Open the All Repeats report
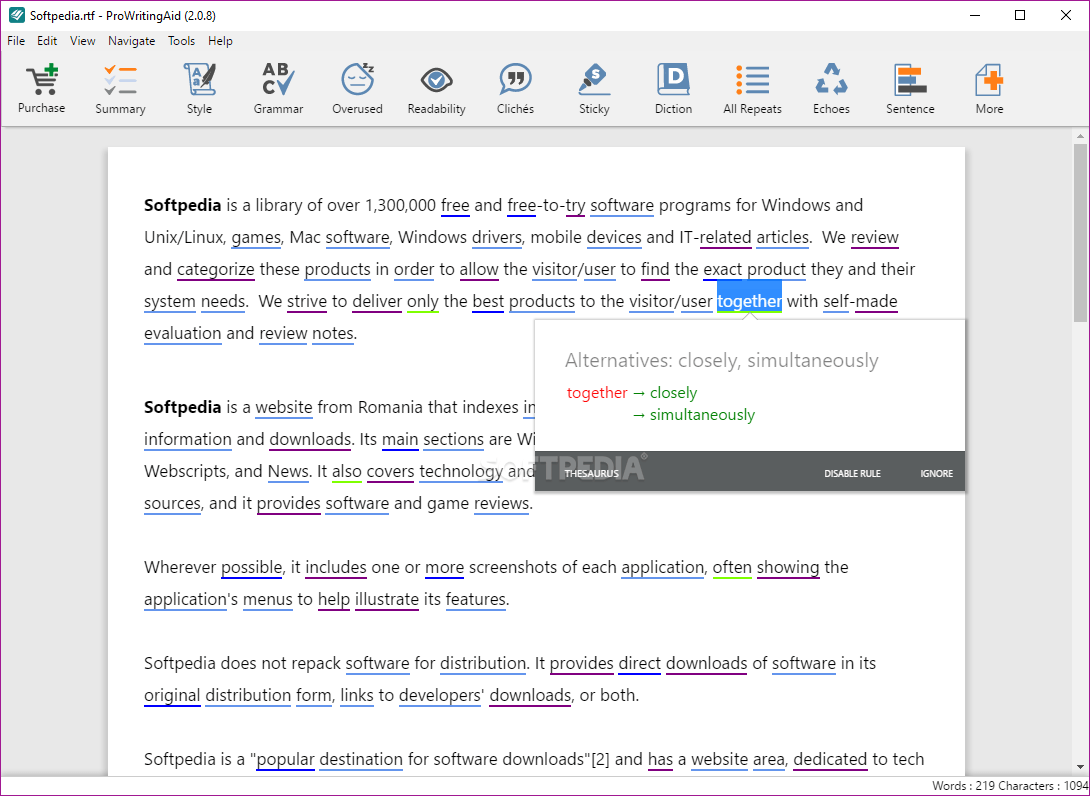 [x=752, y=88]
